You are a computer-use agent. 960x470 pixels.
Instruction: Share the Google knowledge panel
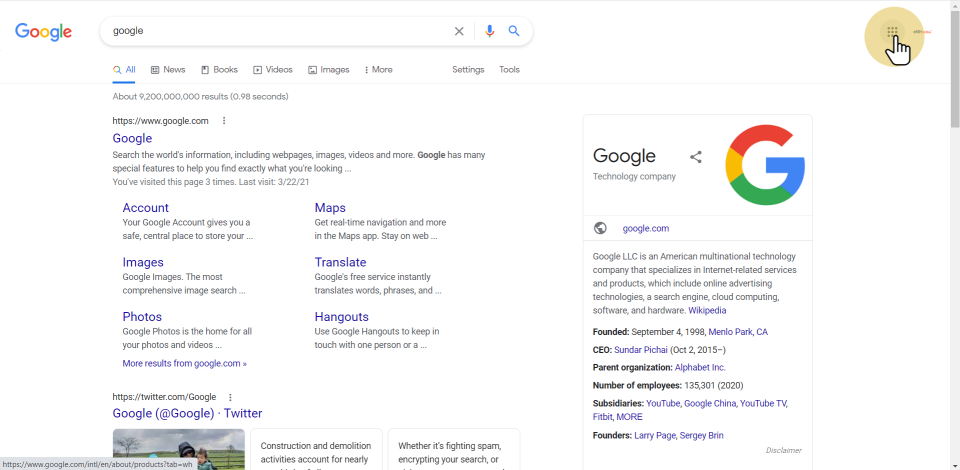point(696,157)
